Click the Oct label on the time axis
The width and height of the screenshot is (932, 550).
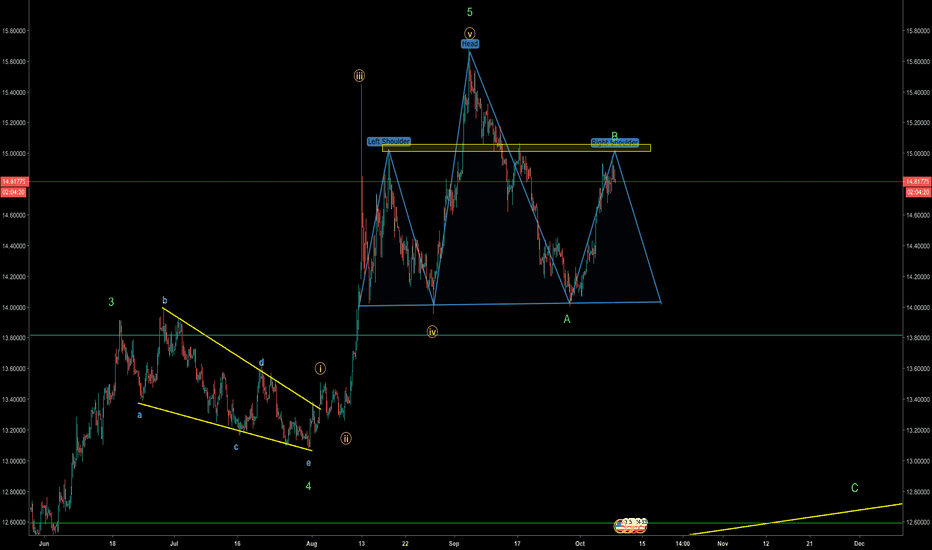coord(580,543)
